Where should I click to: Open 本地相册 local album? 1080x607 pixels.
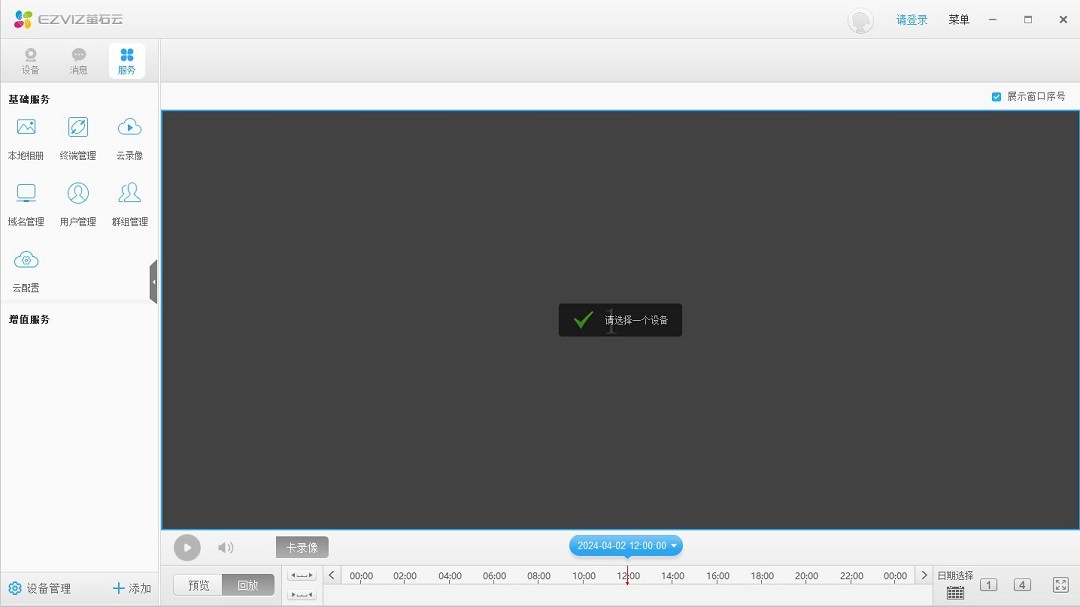pos(26,138)
